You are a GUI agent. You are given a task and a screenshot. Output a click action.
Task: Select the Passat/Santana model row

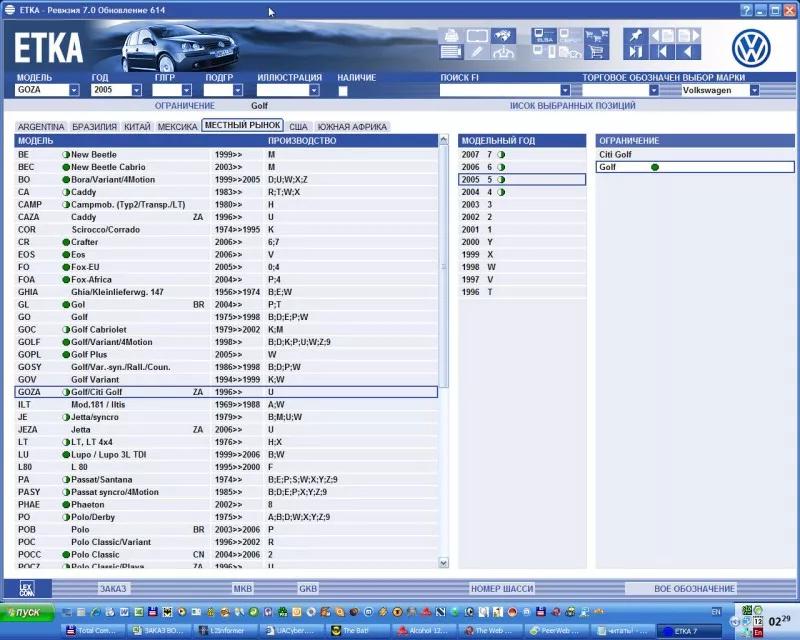[226, 479]
